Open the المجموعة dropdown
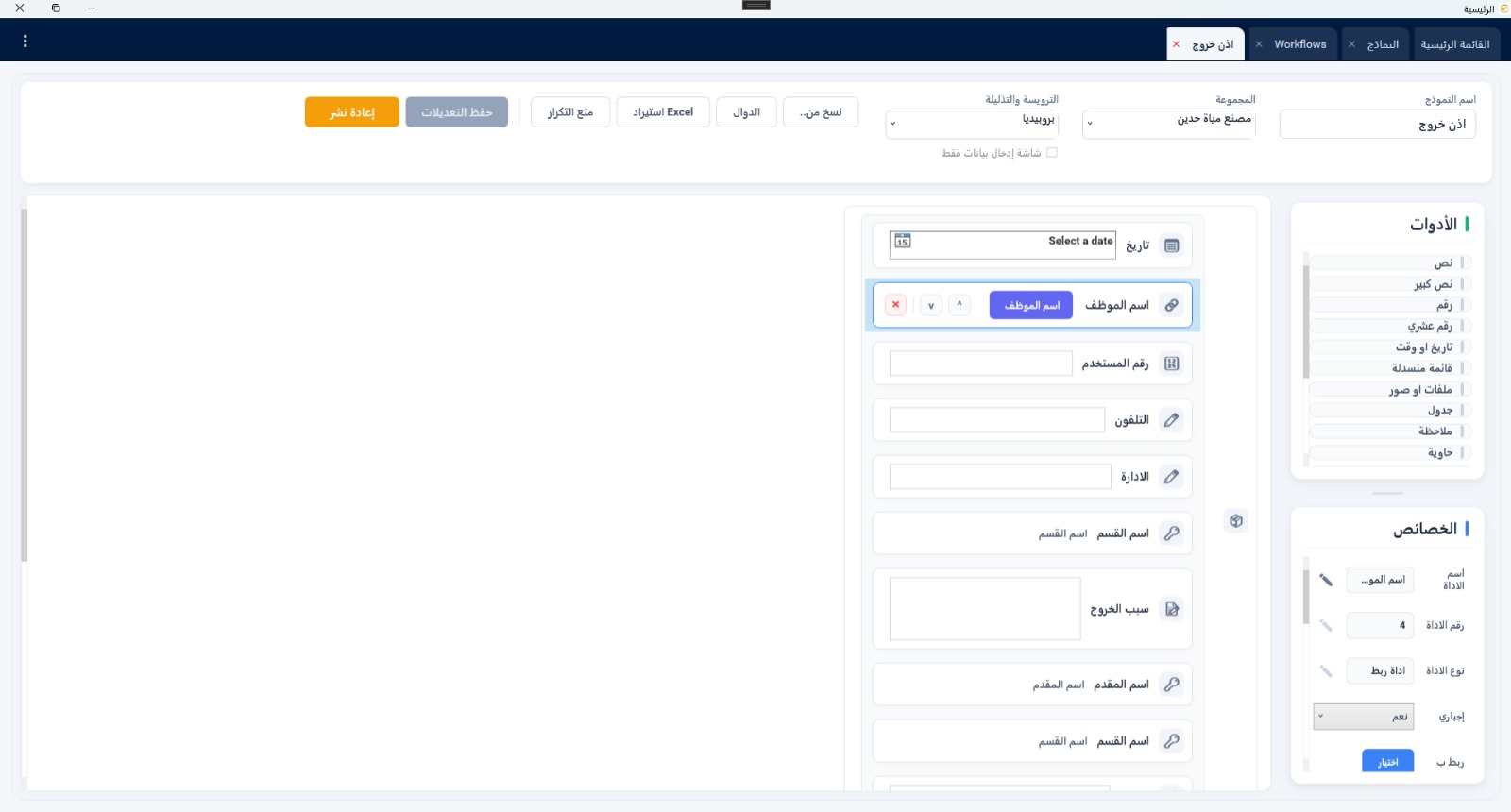The height and width of the screenshot is (812, 1511). click(x=1169, y=123)
